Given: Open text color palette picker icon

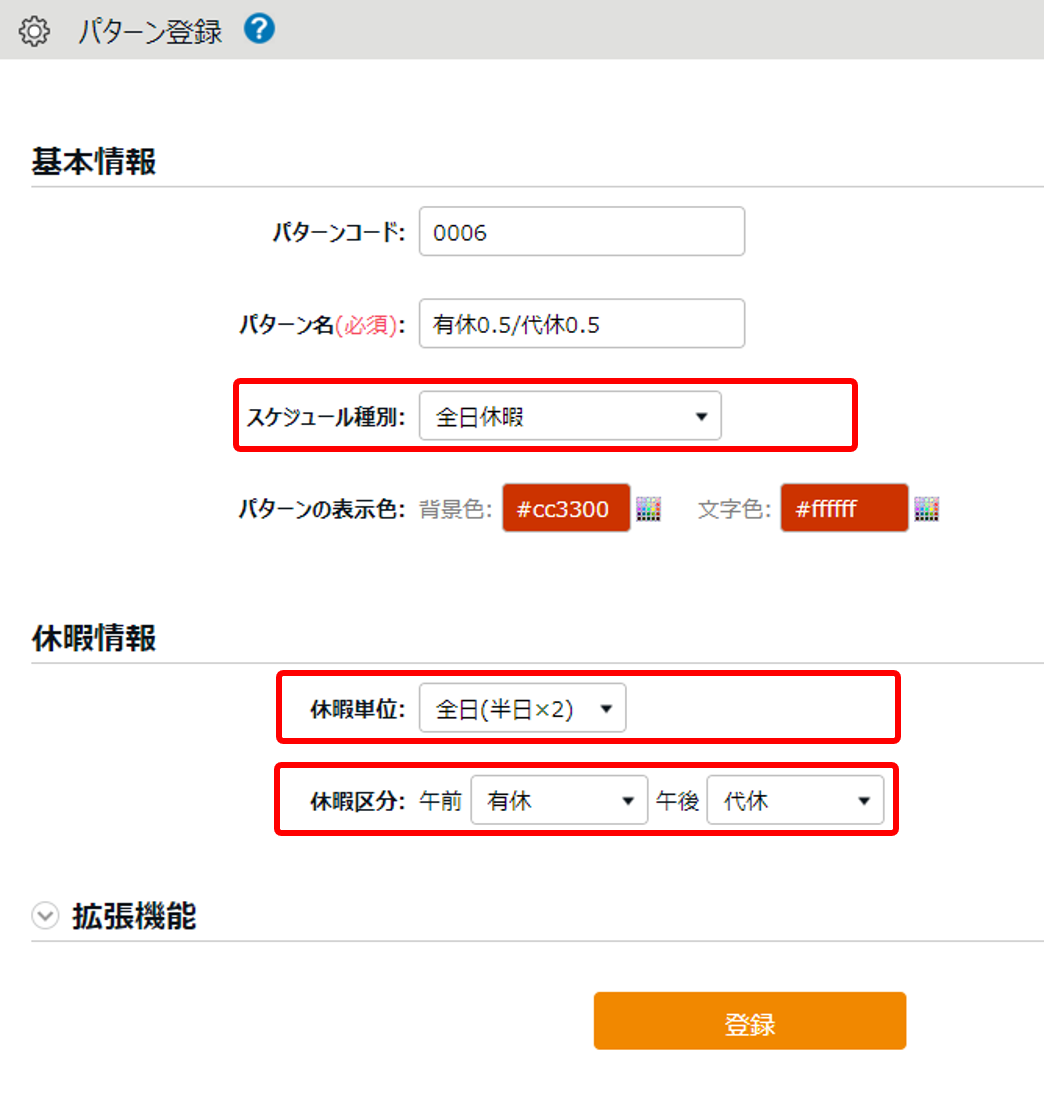Looking at the screenshot, I should pyautogui.click(x=926, y=508).
